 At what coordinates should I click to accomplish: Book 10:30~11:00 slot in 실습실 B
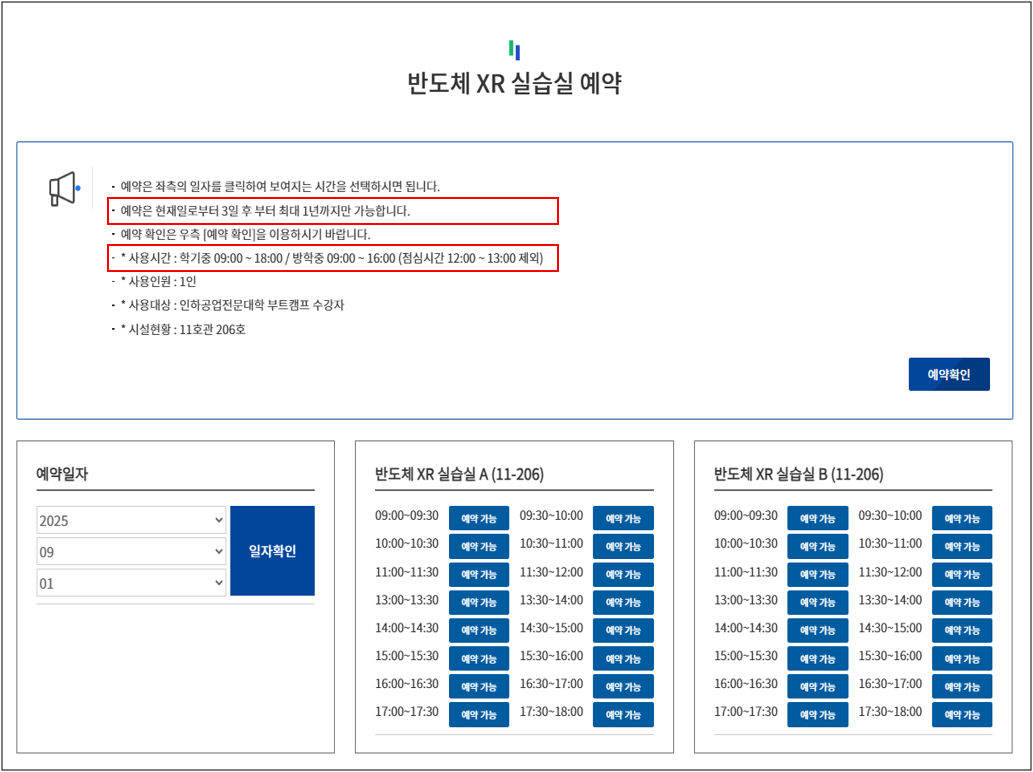point(962,546)
